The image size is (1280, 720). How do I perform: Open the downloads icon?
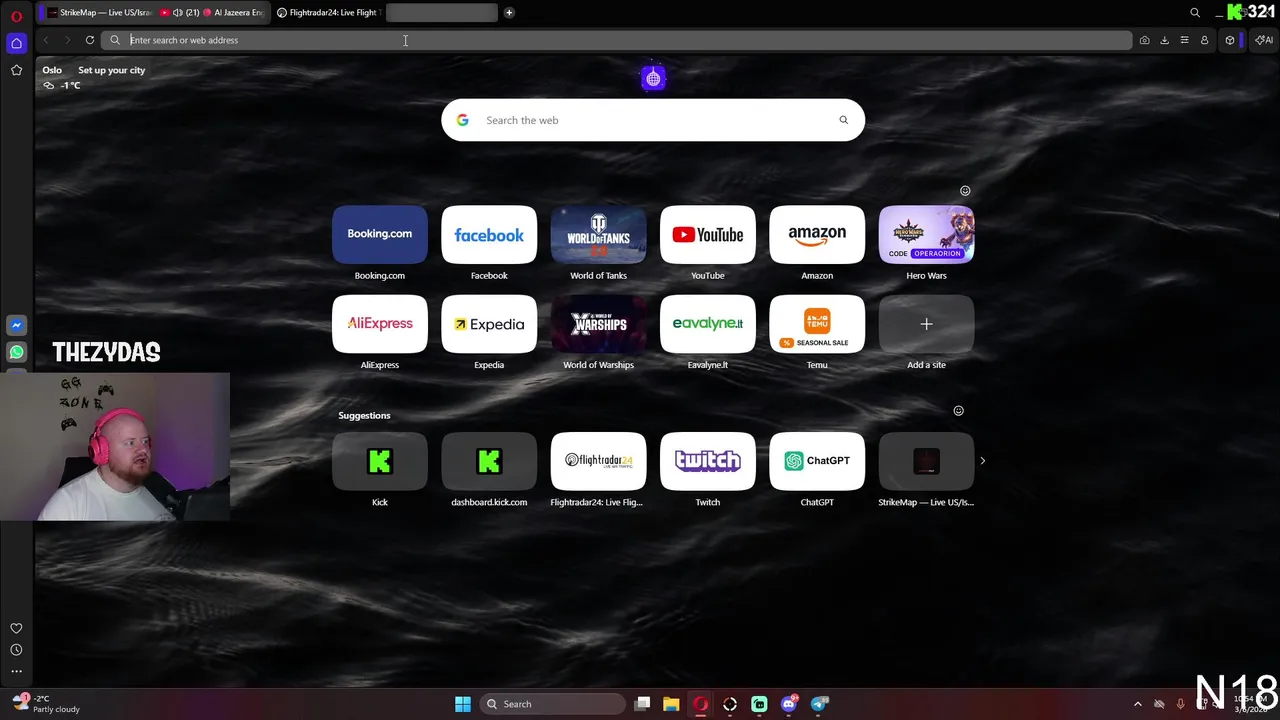tap(1164, 40)
